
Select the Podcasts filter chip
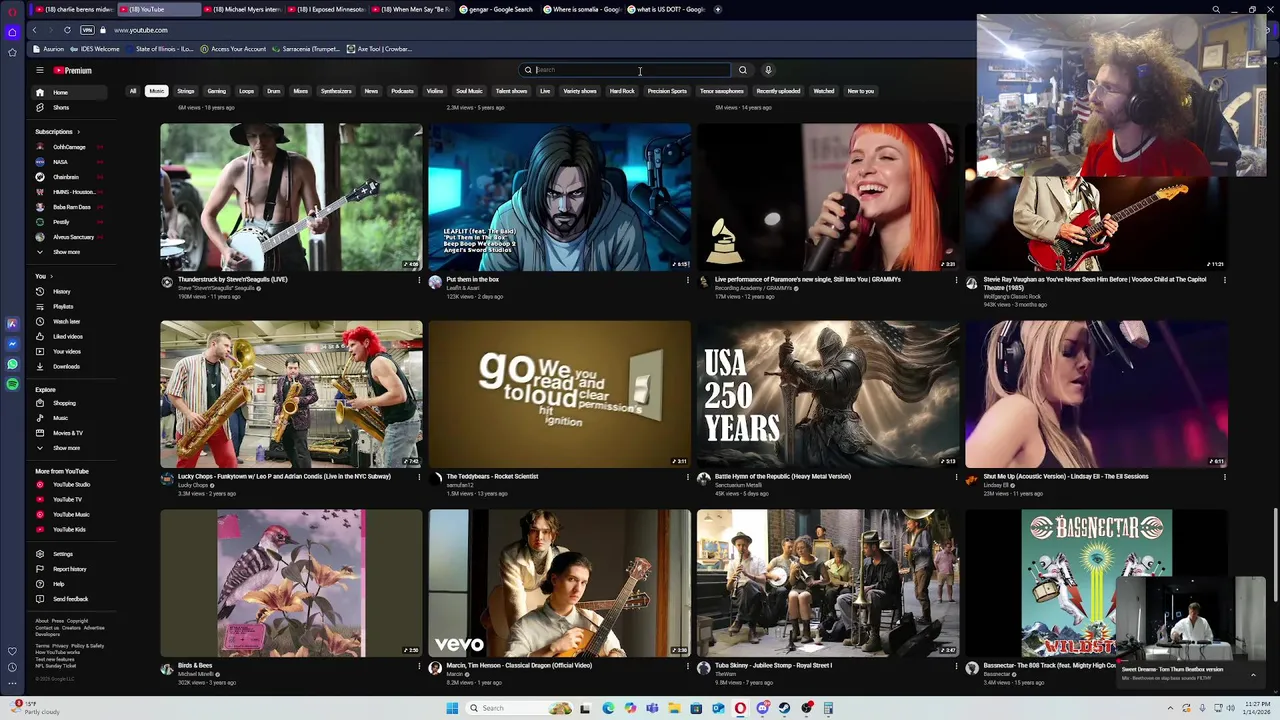402,91
